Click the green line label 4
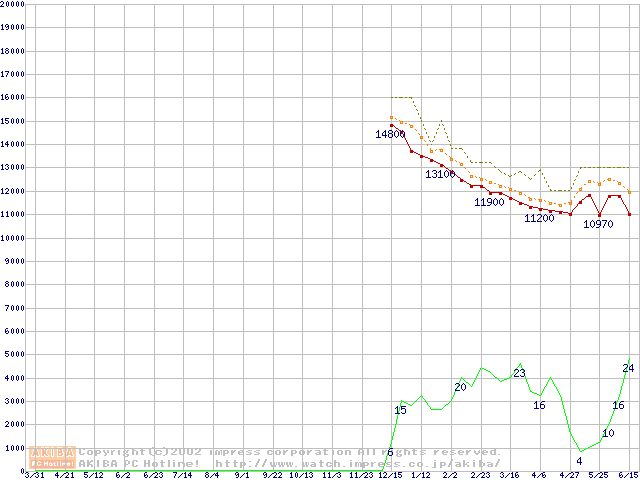Image resolution: width=640 pixels, height=480 pixels. pyautogui.click(x=579, y=460)
